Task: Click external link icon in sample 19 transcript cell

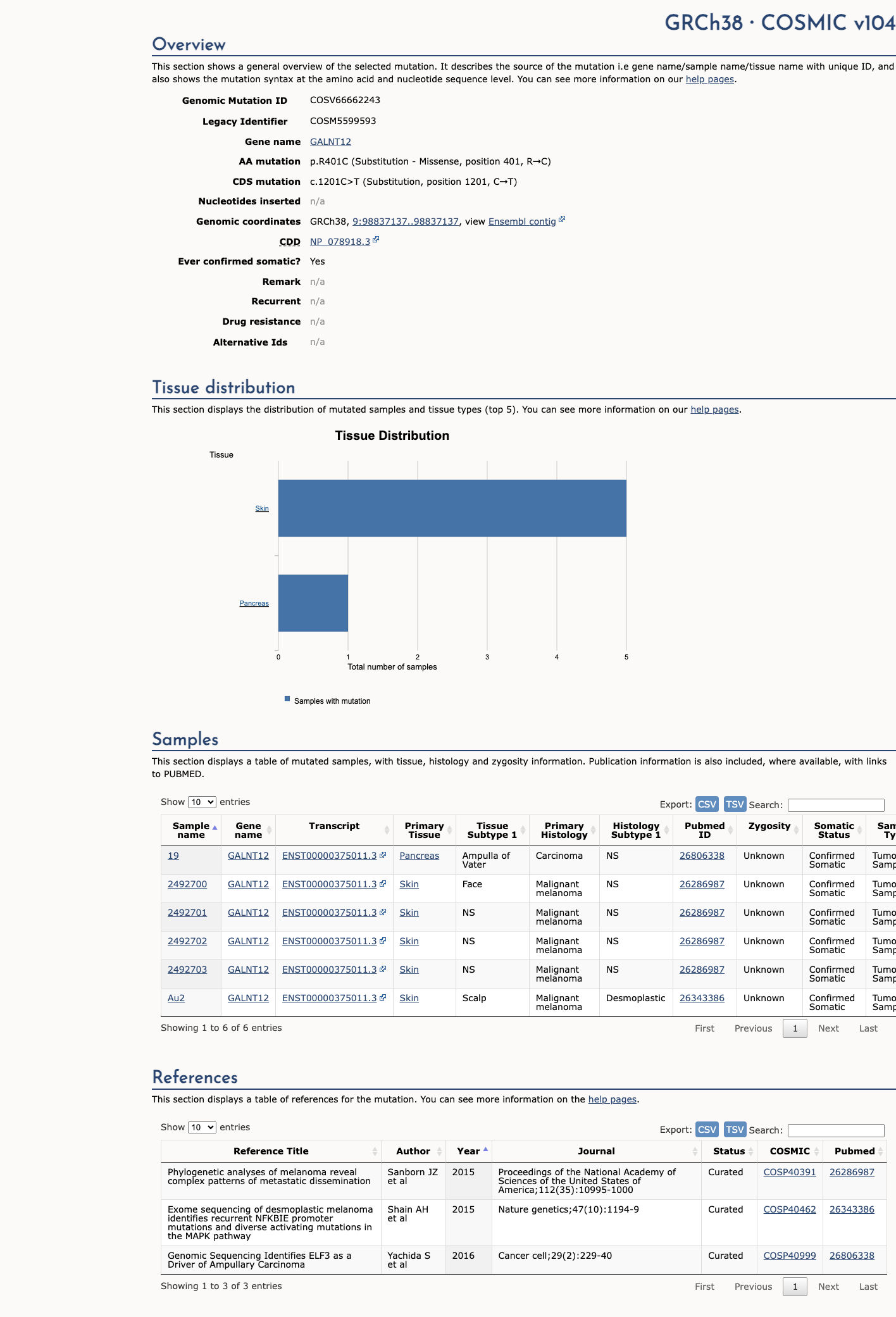Action: pos(383,855)
